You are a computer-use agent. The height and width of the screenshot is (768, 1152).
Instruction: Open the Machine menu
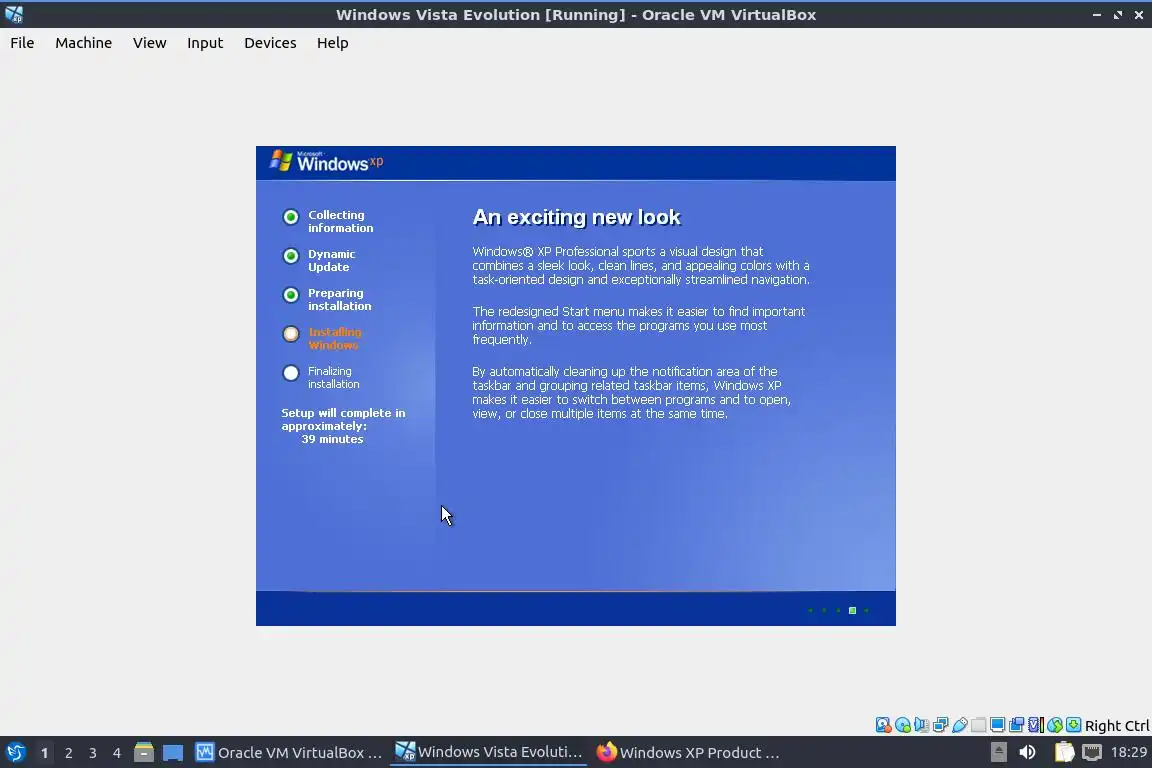tap(83, 43)
